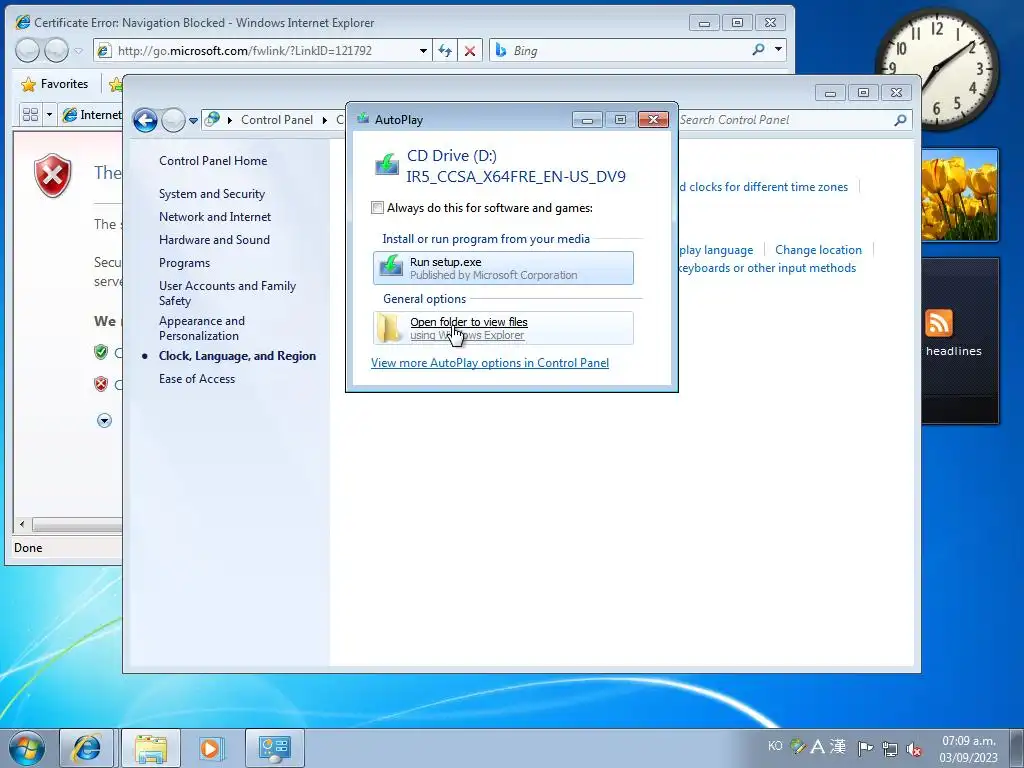Click Change location link
The width and height of the screenshot is (1024, 768).
click(818, 250)
